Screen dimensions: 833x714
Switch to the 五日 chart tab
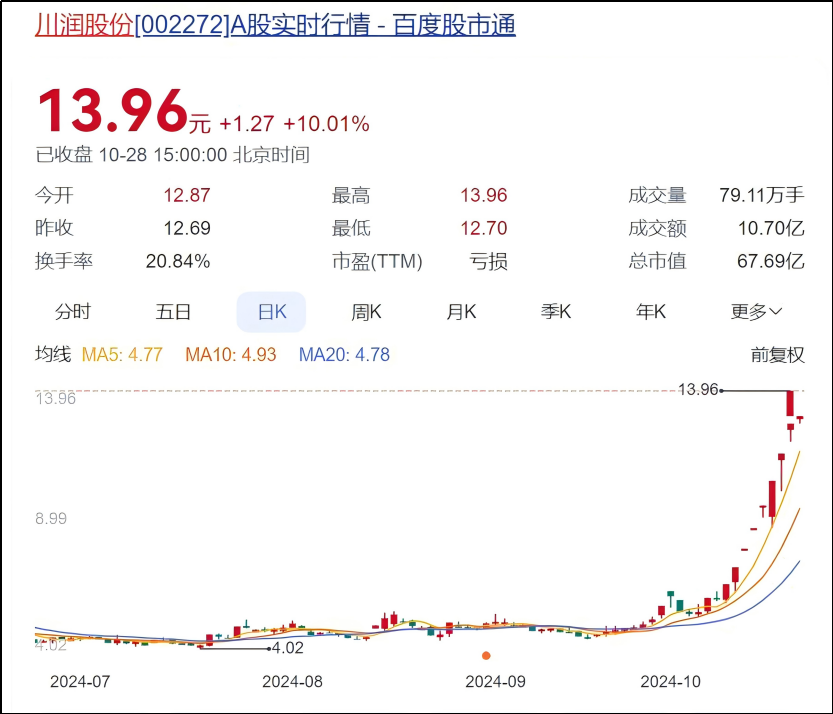pyautogui.click(x=173, y=312)
